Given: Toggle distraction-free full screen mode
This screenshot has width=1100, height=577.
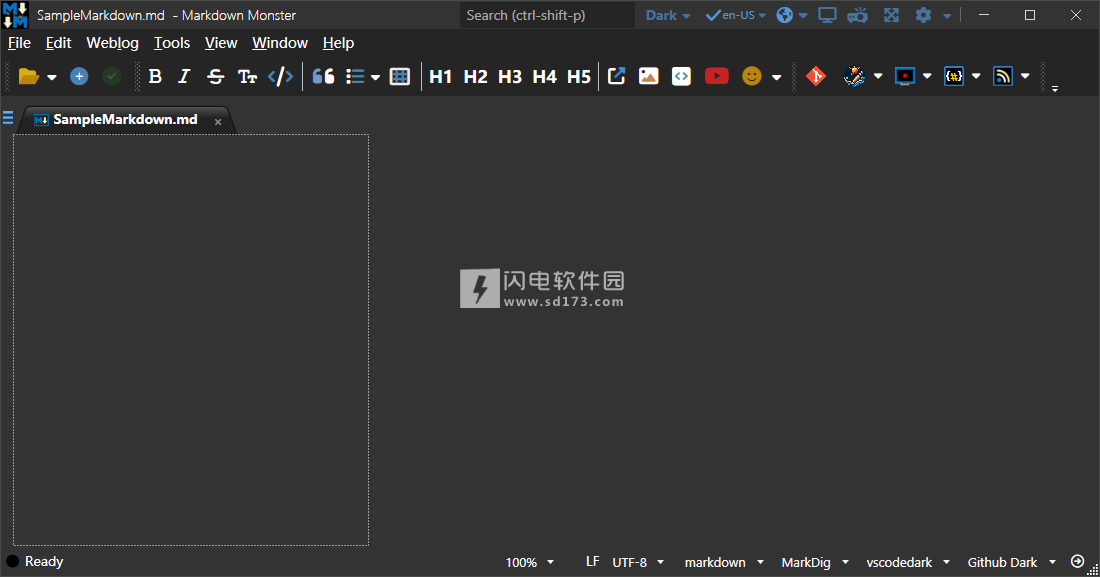Looking at the screenshot, I should click(x=891, y=15).
